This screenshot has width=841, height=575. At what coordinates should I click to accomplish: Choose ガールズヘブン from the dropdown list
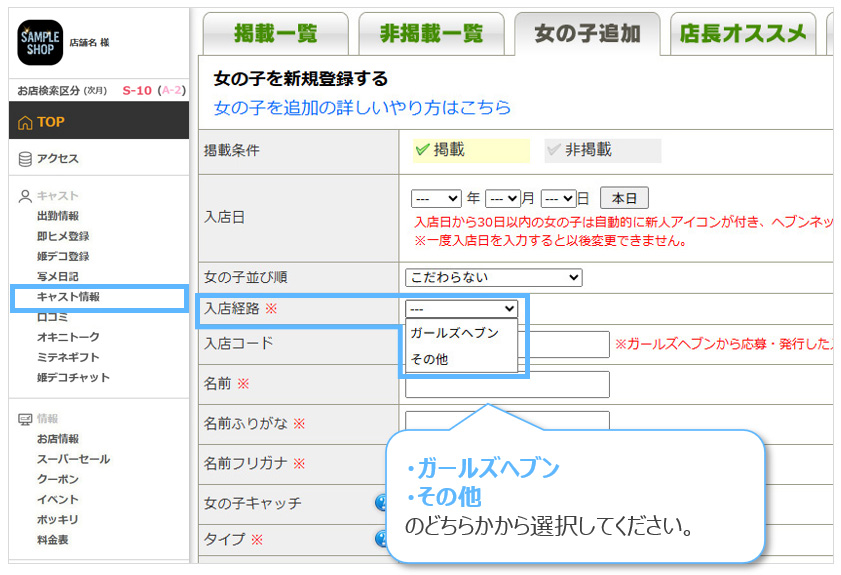(x=454, y=333)
